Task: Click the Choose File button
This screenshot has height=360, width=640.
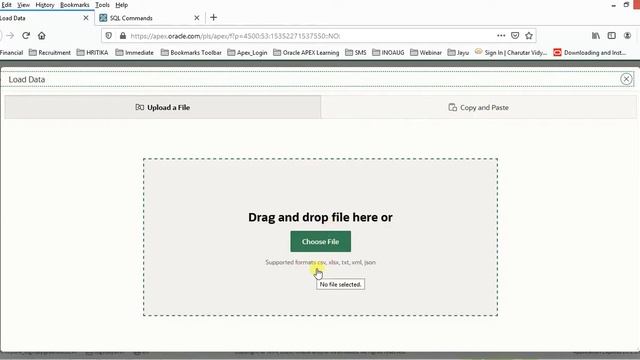Action: click(320, 242)
